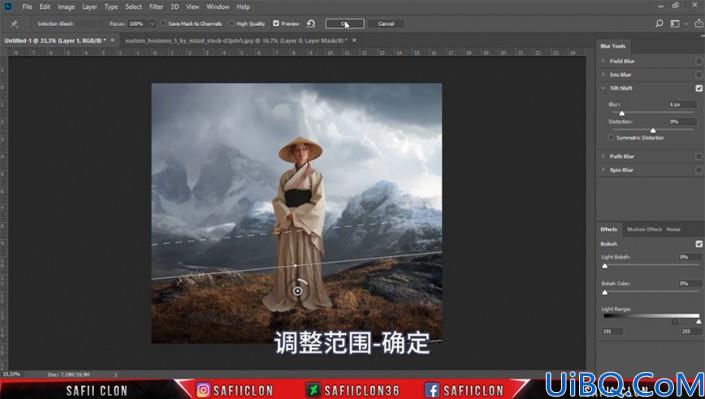Click the tilt-shift blur center pin

[297, 291]
